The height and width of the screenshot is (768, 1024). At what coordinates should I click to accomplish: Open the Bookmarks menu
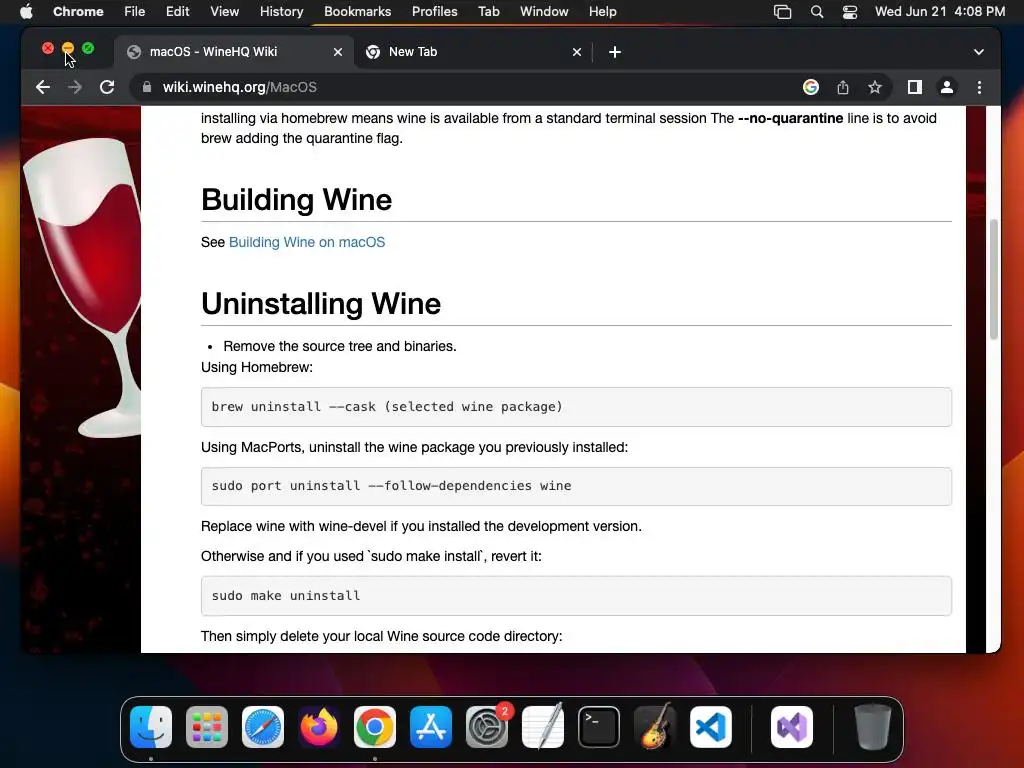tap(357, 11)
